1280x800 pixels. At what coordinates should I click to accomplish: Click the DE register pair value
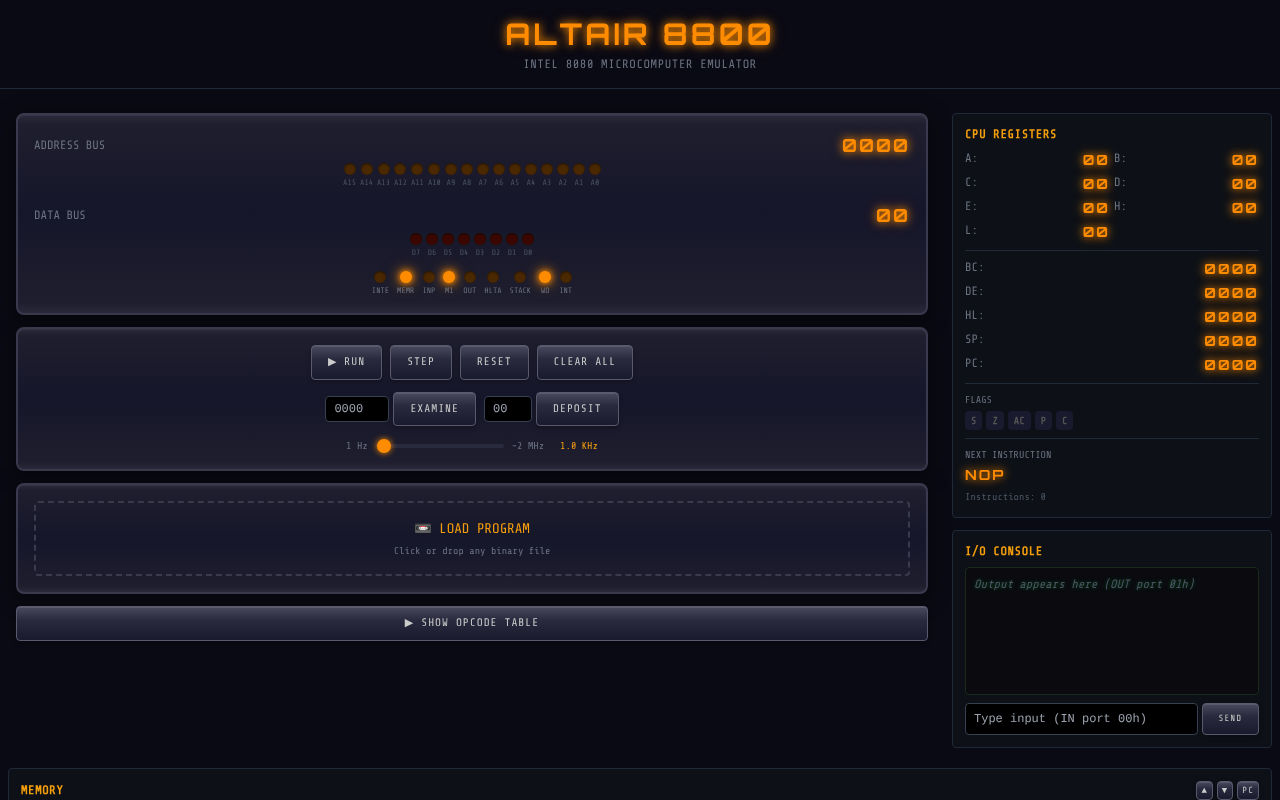[1230, 293]
